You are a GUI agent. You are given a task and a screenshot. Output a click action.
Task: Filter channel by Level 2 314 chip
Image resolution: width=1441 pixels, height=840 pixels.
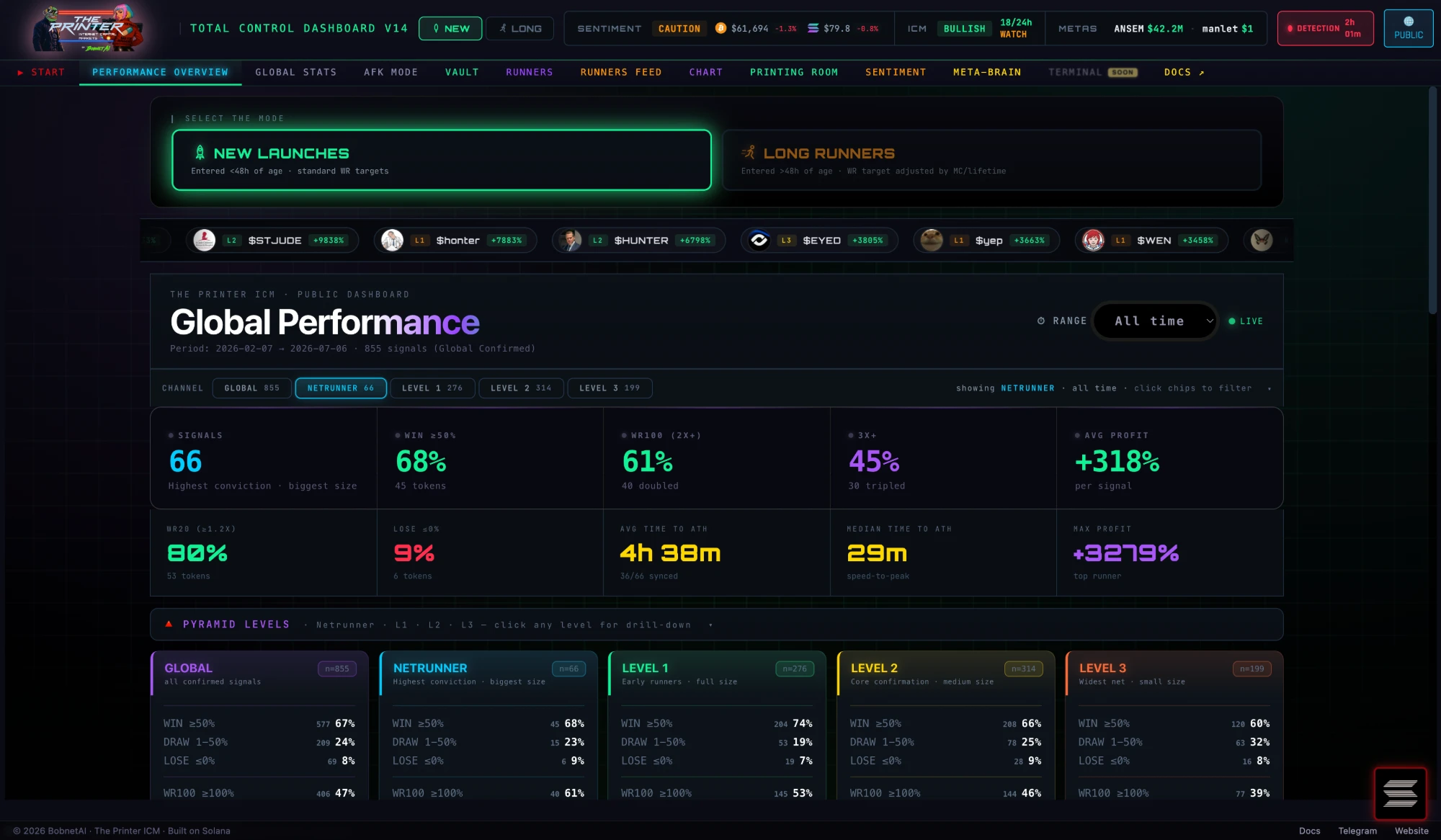[521, 388]
